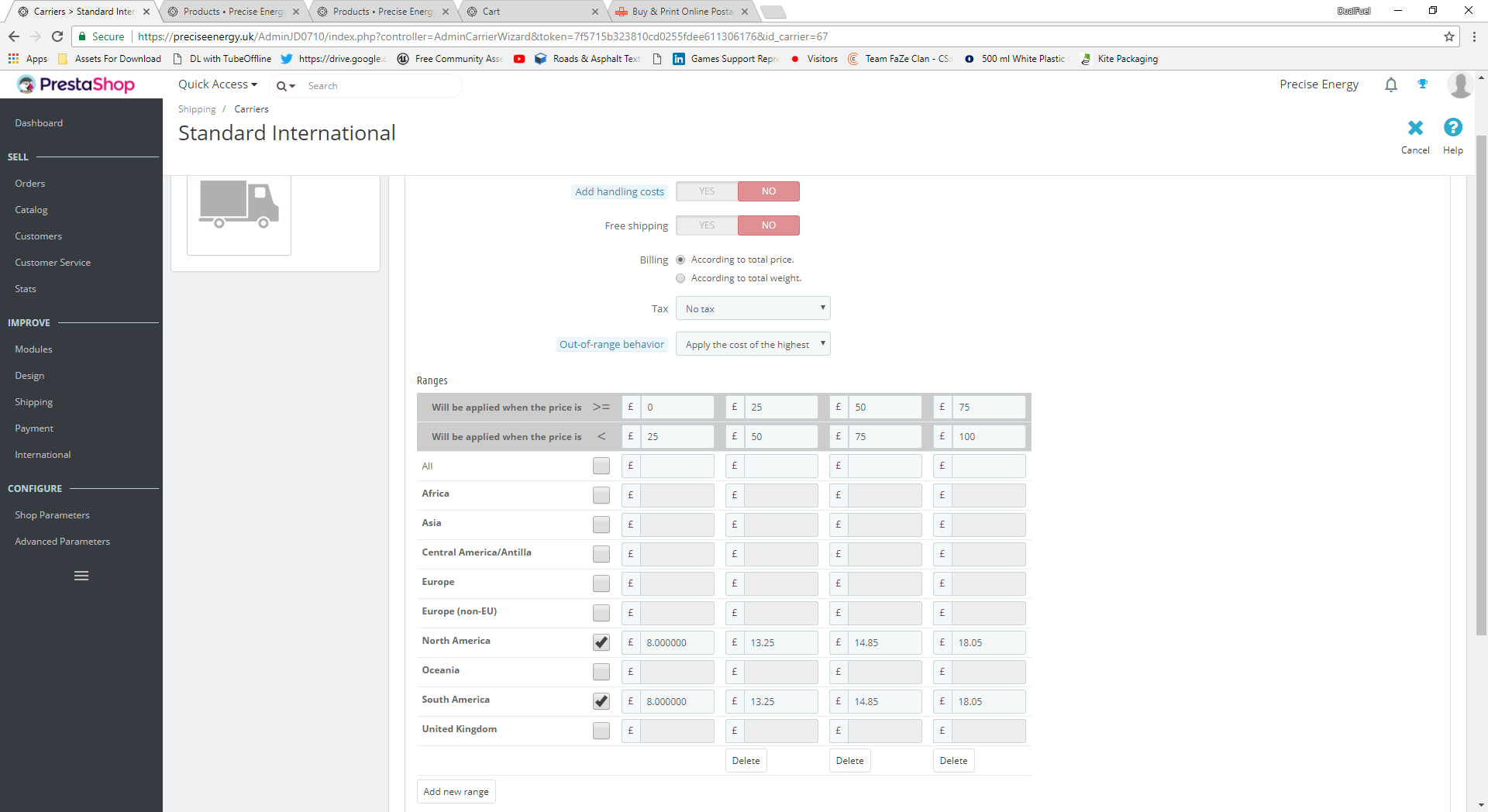The image size is (1488, 812).
Task: Click the browser back arrow
Action: point(14,36)
